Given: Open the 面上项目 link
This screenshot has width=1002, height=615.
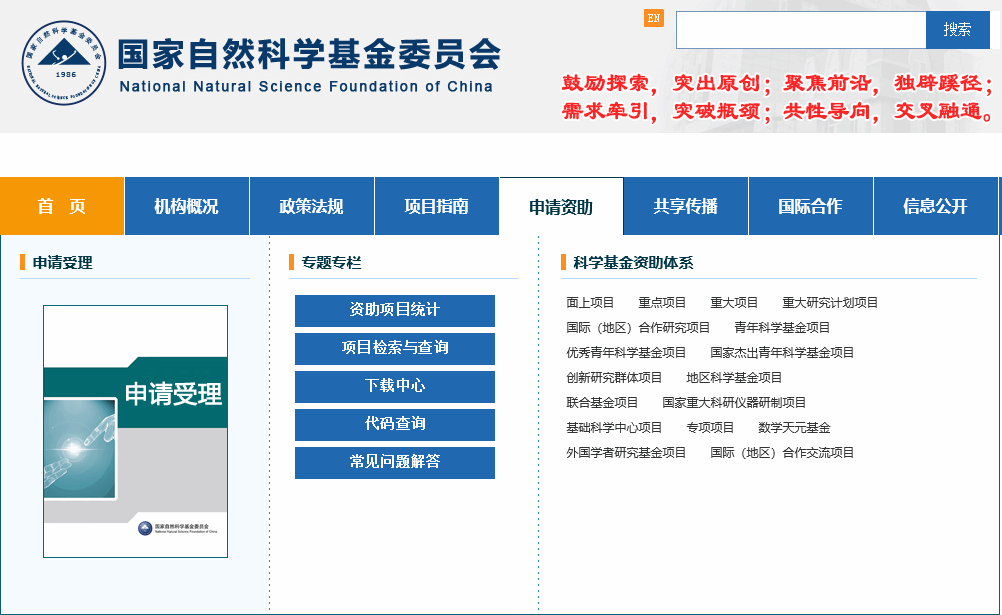Looking at the screenshot, I should (x=590, y=303).
